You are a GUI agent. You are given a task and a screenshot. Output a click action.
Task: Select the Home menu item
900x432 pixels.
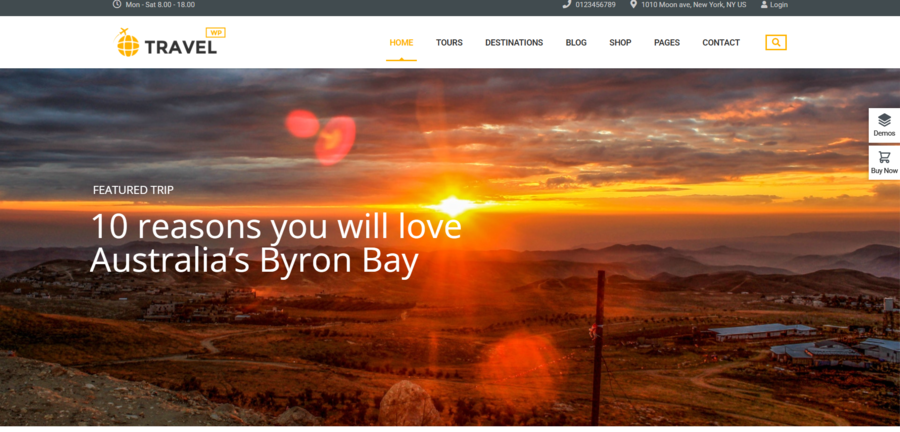tap(401, 42)
